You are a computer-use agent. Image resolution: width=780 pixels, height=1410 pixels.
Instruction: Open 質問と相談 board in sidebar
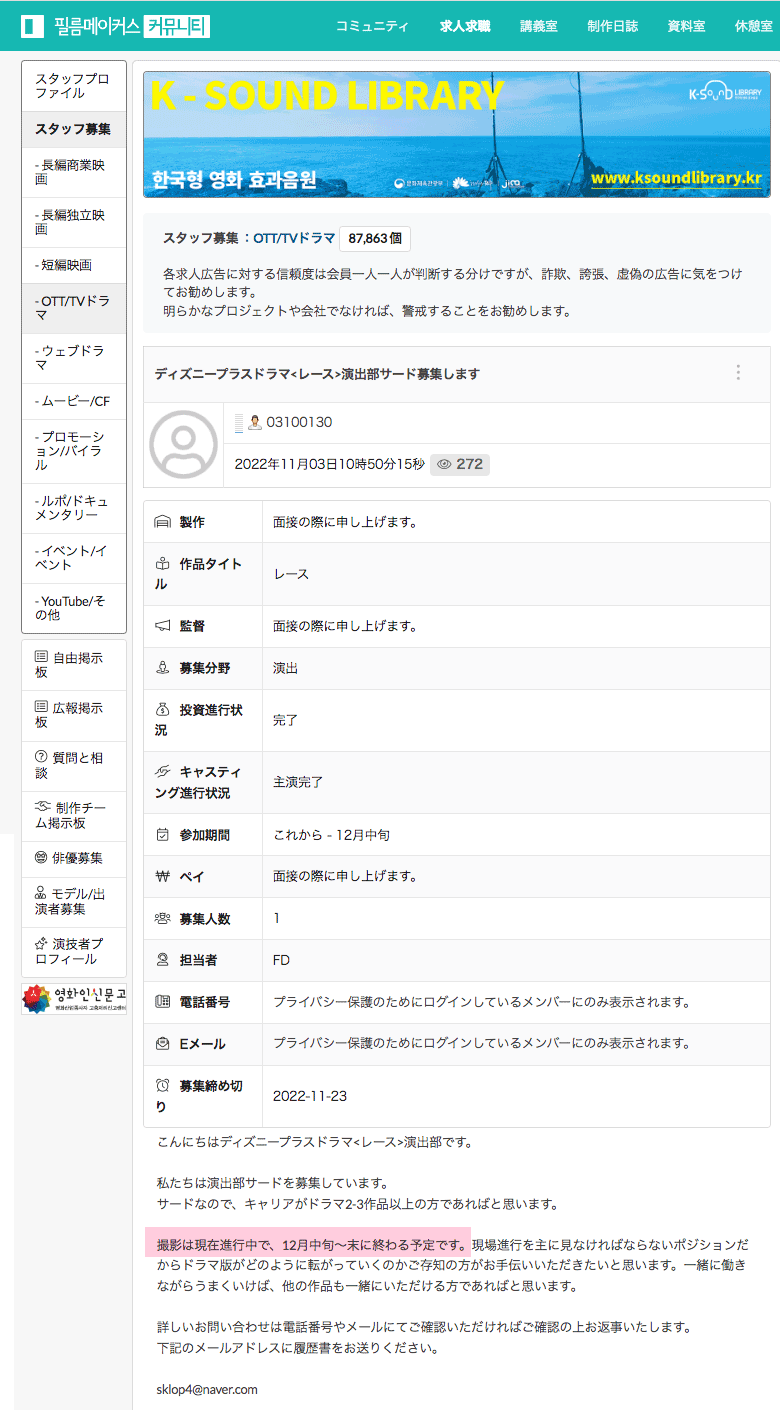74,765
